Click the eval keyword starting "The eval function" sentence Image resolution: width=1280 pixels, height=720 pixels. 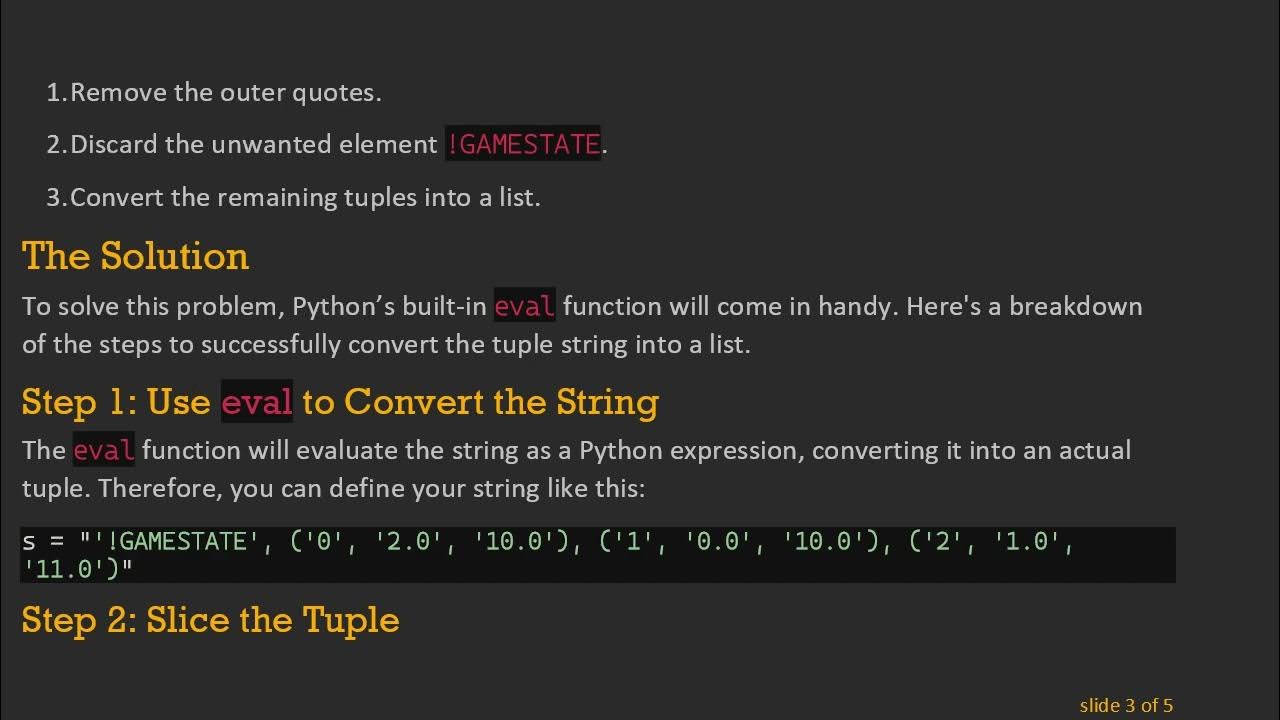[103, 451]
